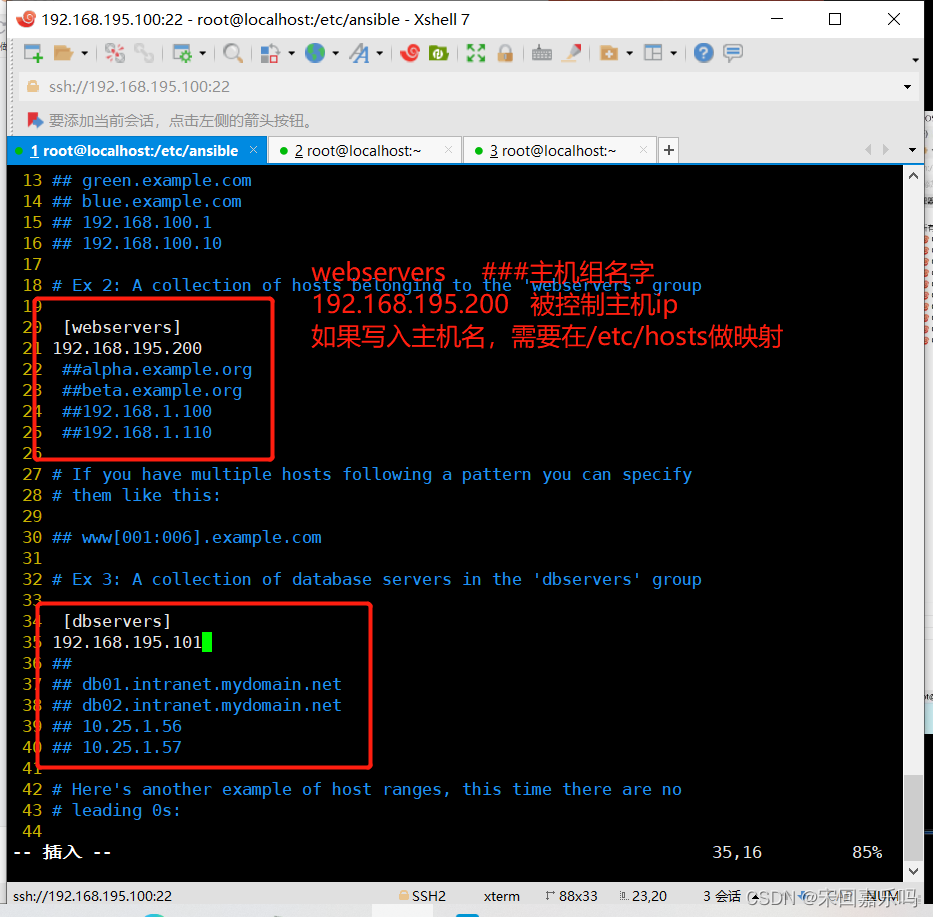Launch Xagent green toolbar icon
The image size is (933, 917).
point(439,54)
